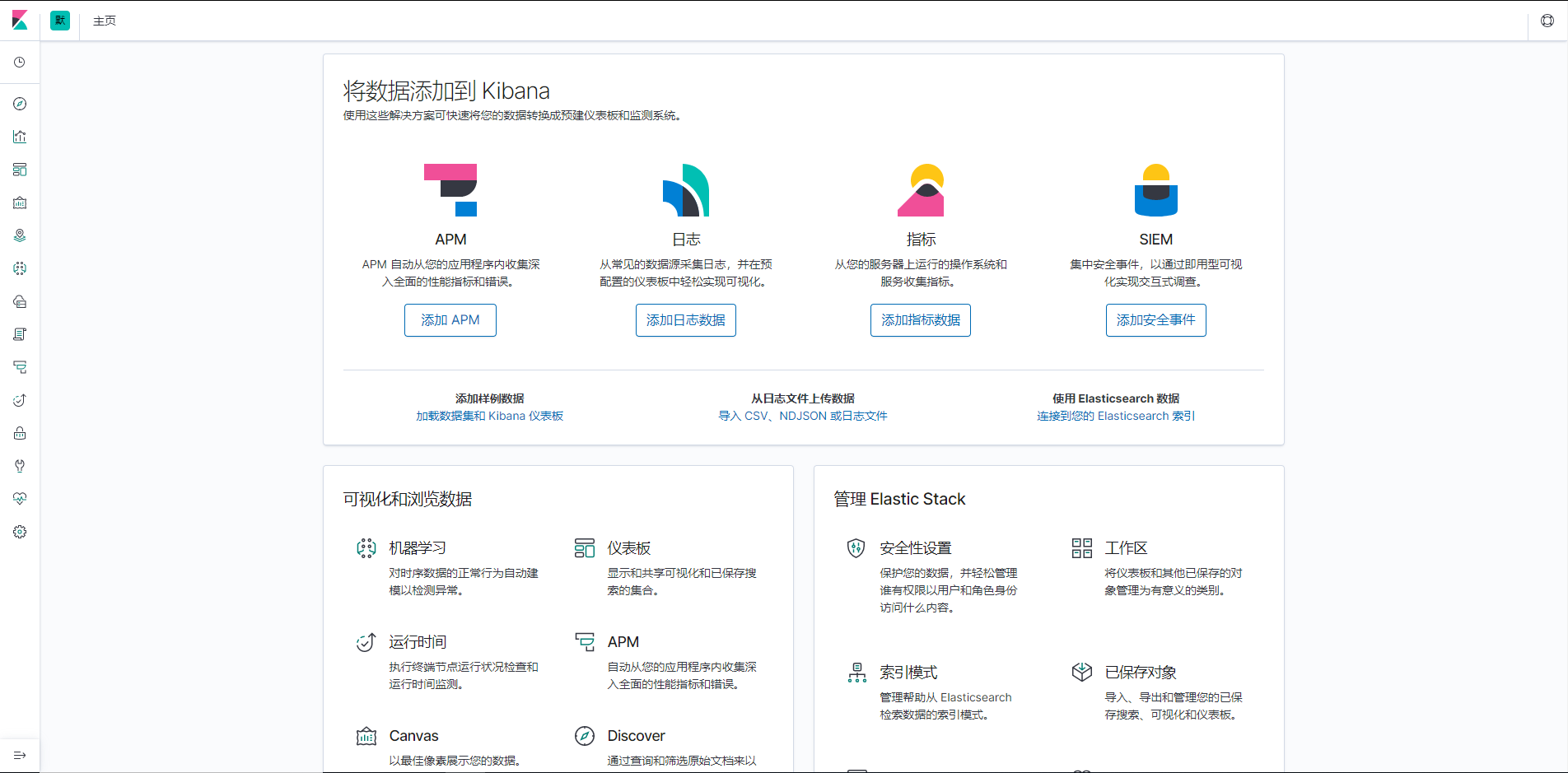
Task: Open Metrics infrastructure sidebar icon
Action: pyautogui.click(x=20, y=301)
